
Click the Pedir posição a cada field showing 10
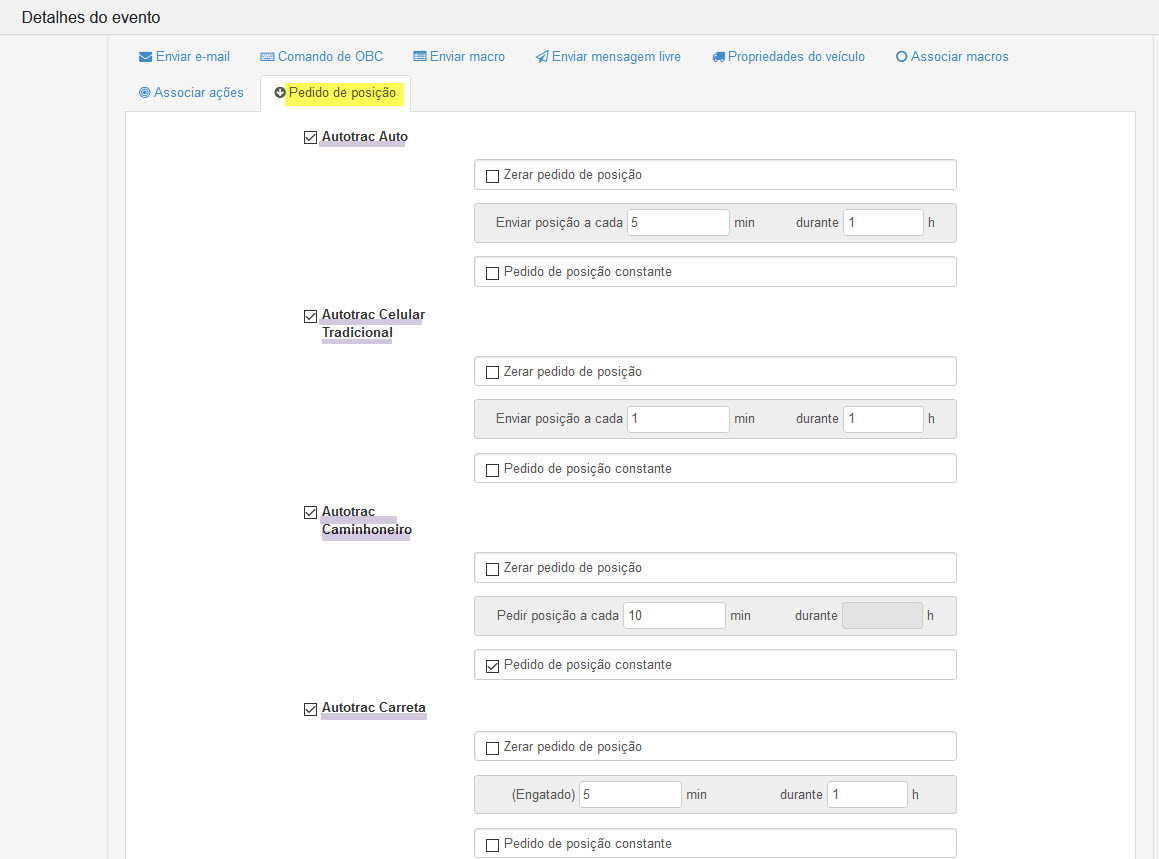(x=674, y=616)
